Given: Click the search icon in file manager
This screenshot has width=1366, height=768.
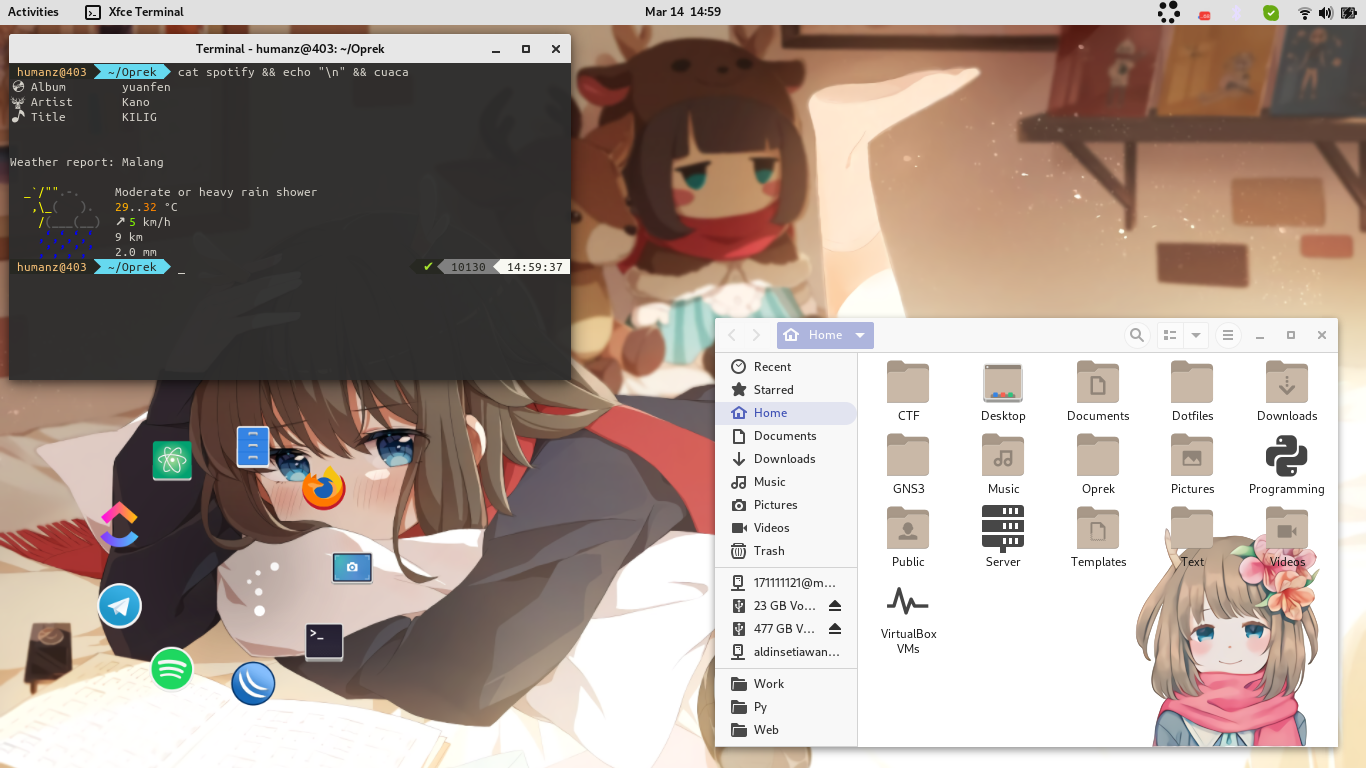Looking at the screenshot, I should [x=1137, y=335].
